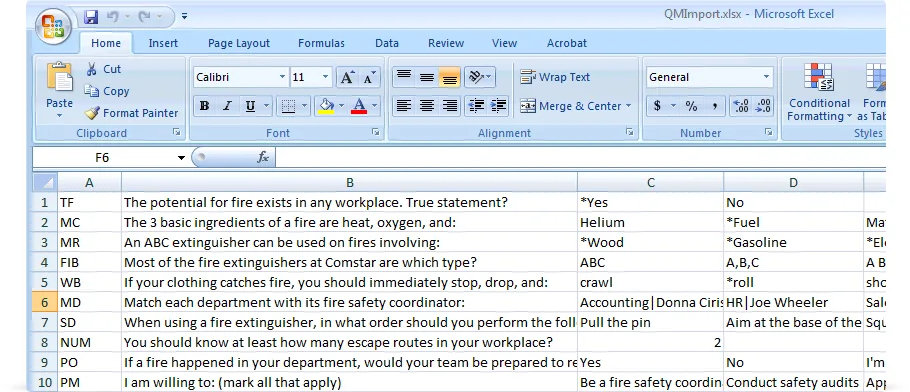Open font color palette arrow
This screenshot has width=910, height=392.
click(374, 106)
